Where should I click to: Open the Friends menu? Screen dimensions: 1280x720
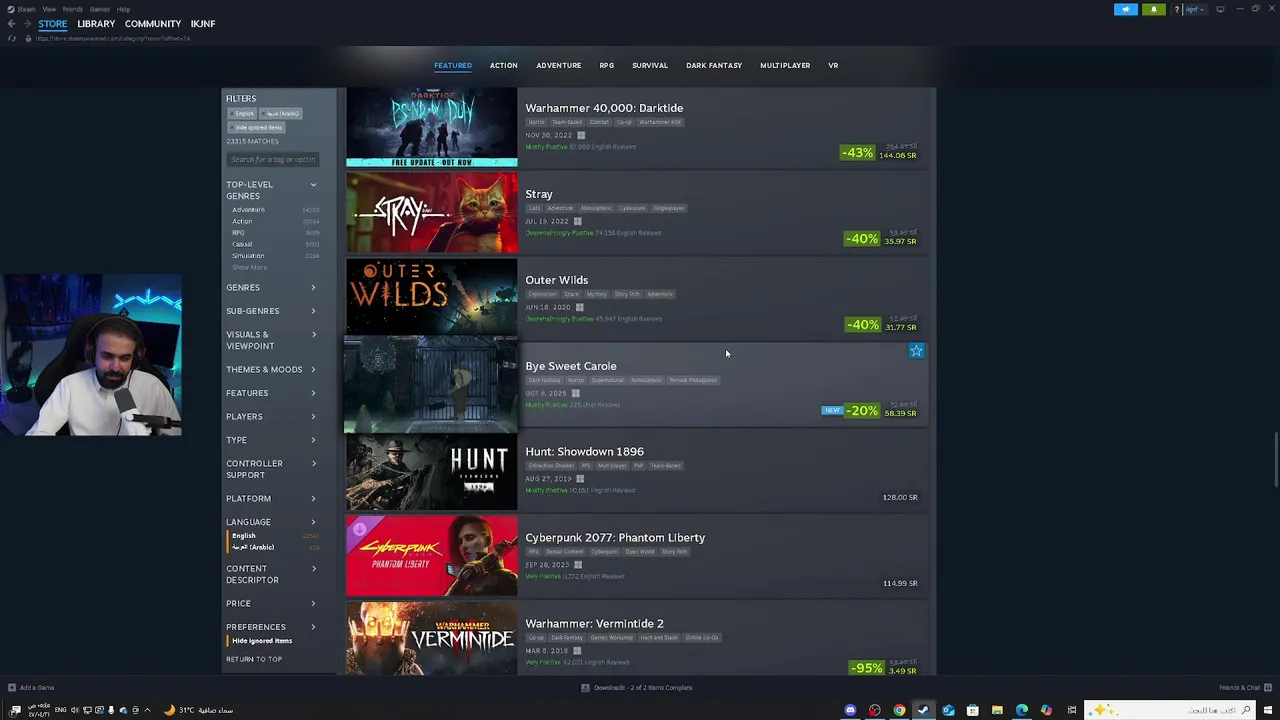(73, 9)
